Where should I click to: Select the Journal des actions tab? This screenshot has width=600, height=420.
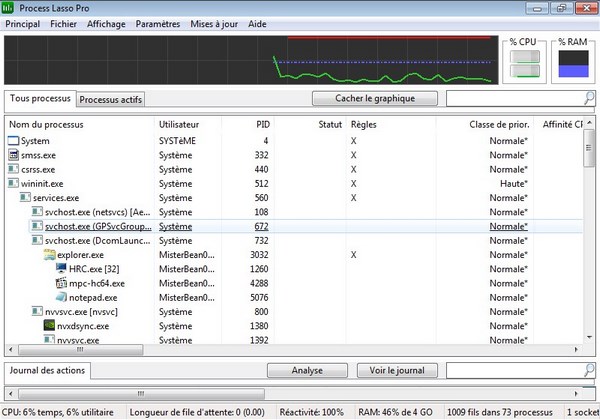tap(47, 370)
